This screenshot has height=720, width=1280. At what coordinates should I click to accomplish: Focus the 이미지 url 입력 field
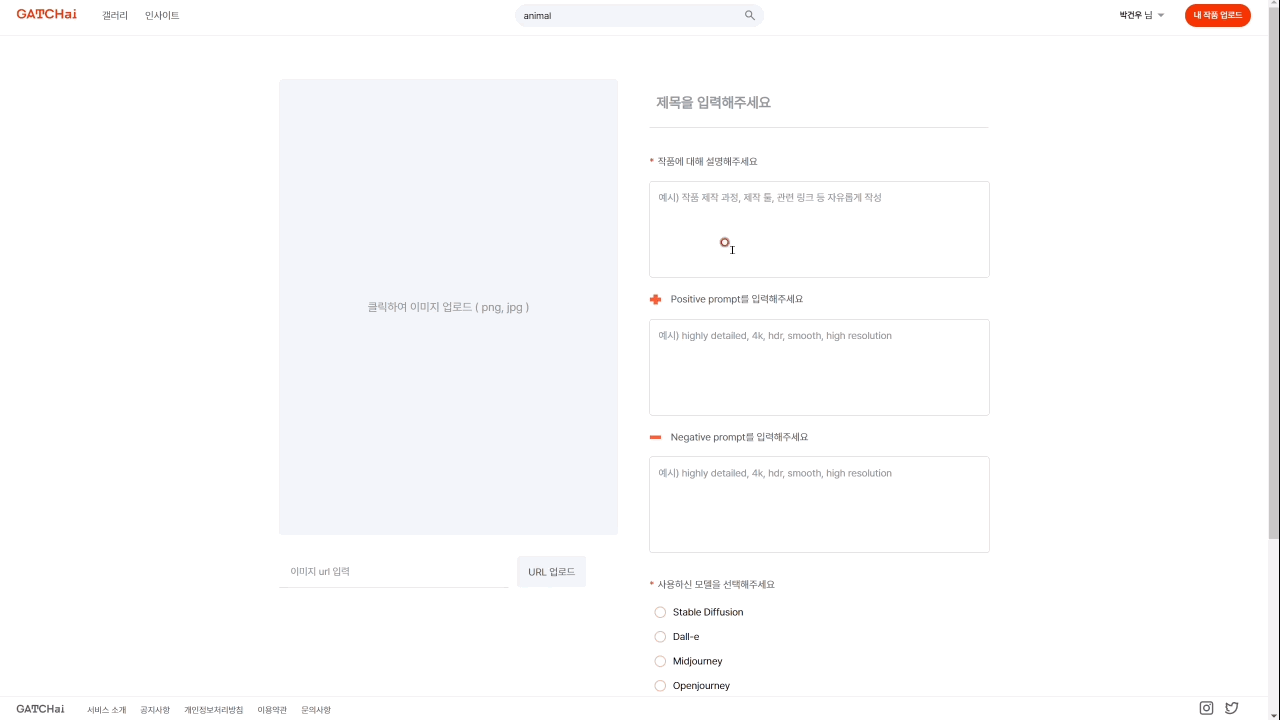click(x=394, y=572)
